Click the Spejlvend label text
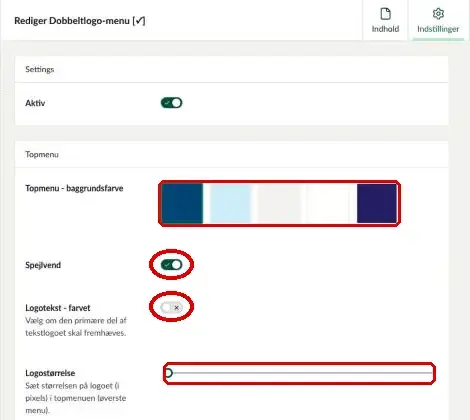Viewport: 470px width, 420px height. tap(43, 265)
